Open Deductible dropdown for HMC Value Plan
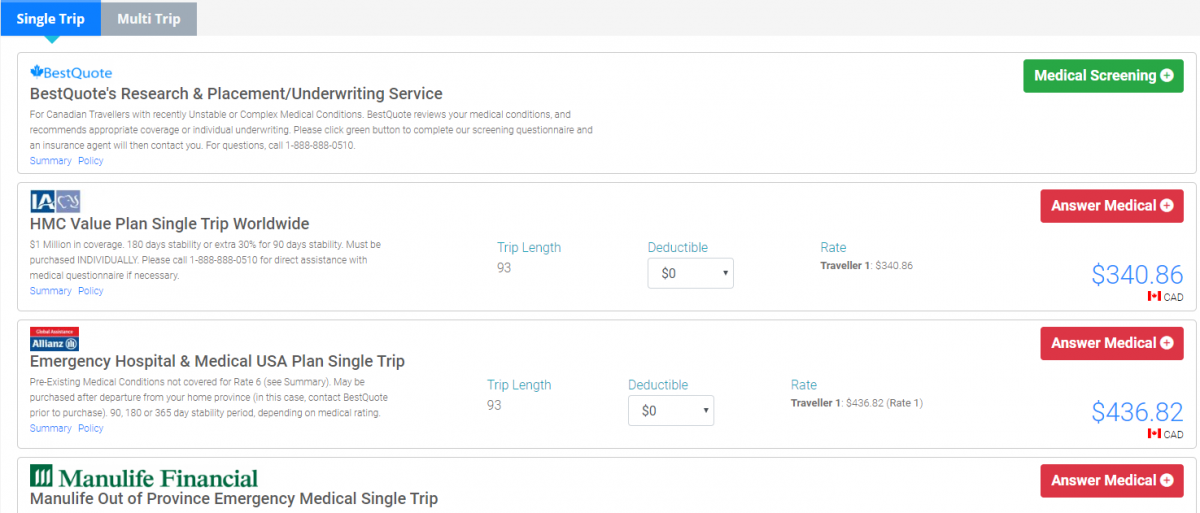1200x513 pixels. 691,273
